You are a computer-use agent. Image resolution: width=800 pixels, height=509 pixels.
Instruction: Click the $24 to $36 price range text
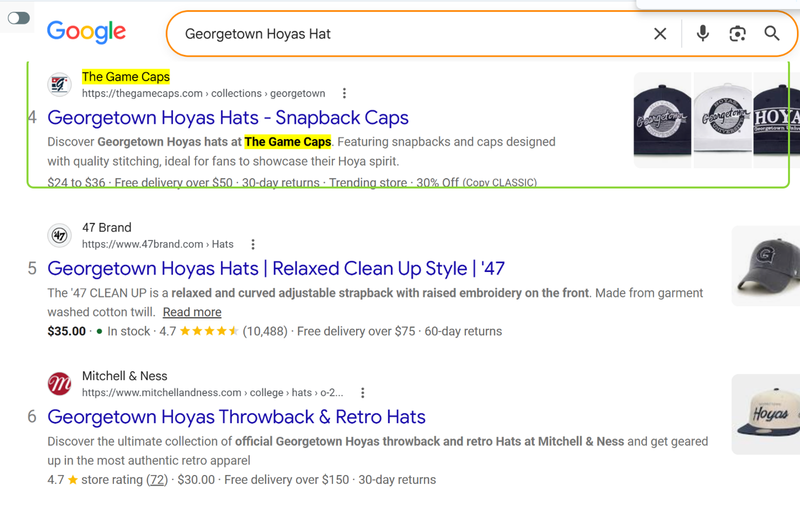[76, 182]
